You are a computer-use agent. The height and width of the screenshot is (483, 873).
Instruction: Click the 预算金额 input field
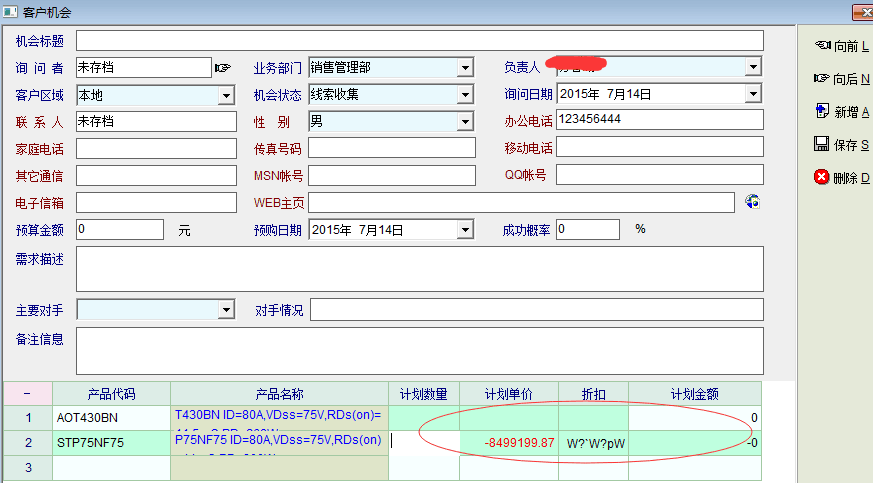click(120, 230)
